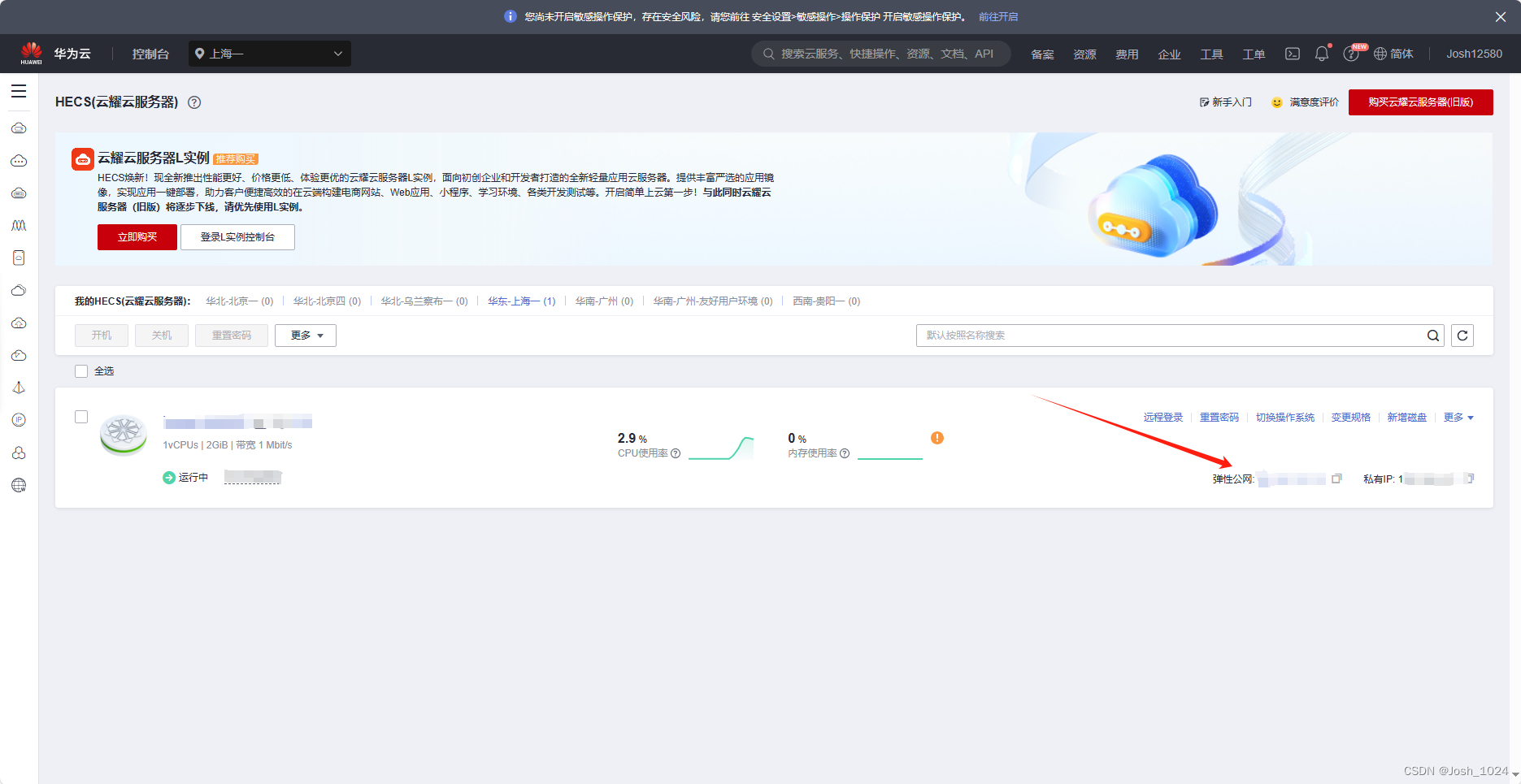1521x784 pixels.
Task: Tick the 全选 select-all checkbox
Action: click(x=81, y=371)
